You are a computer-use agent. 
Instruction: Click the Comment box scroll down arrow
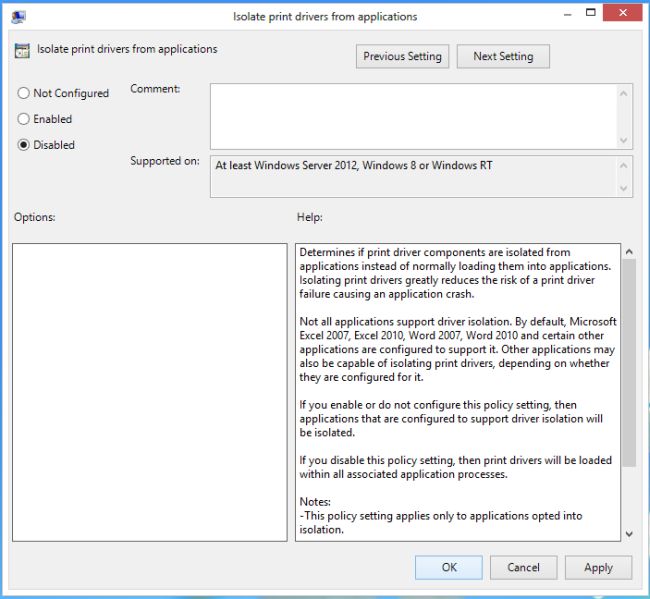[x=623, y=141]
